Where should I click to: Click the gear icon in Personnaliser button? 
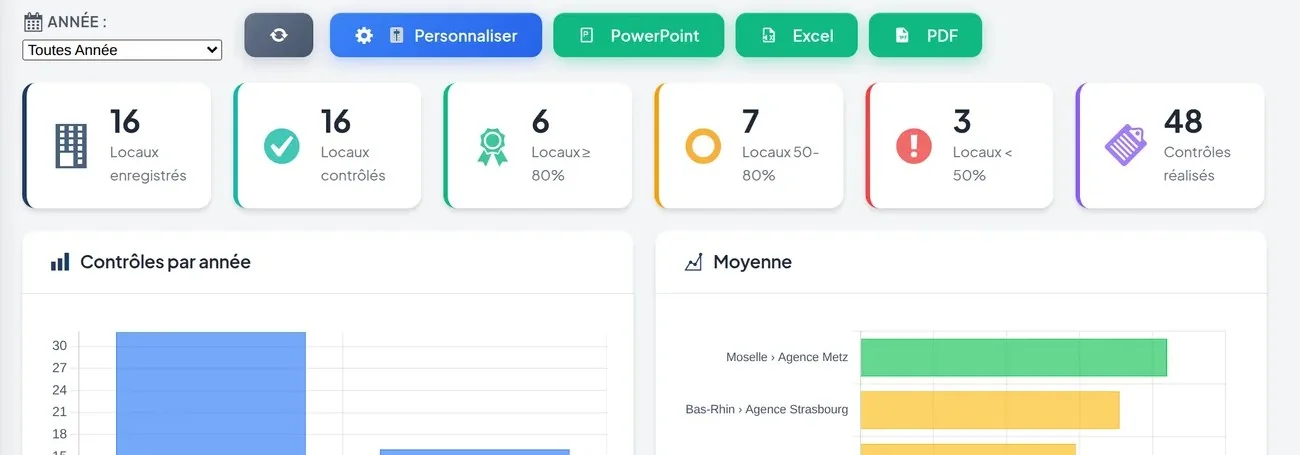click(x=364, y=36)
